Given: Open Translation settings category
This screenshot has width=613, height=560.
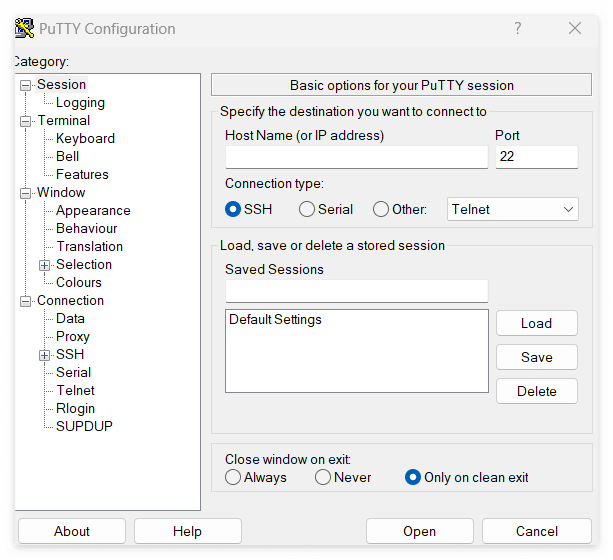Looking at the screenshot, I should (90, 246).
